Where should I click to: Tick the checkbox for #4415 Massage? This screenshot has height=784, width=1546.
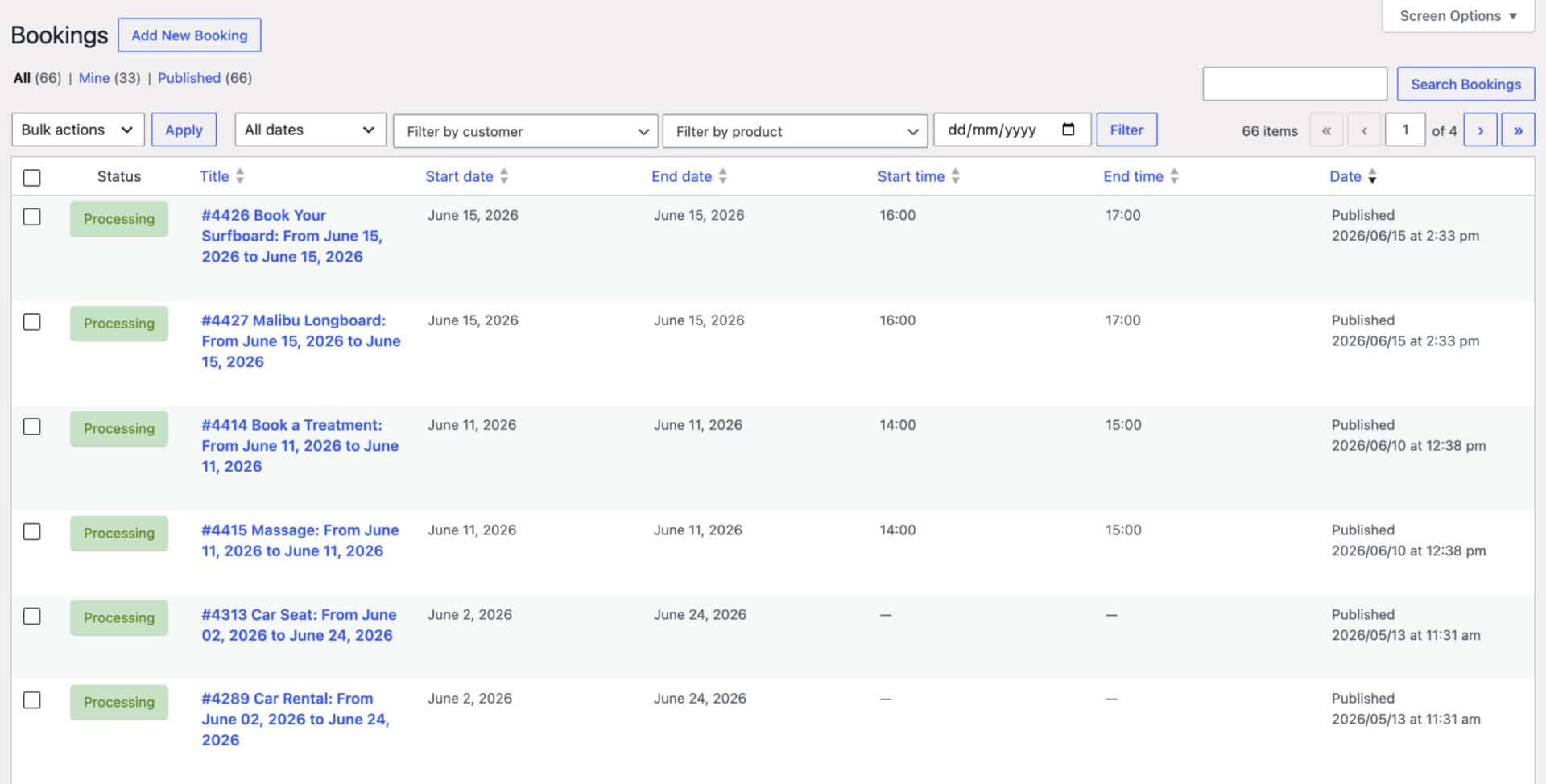(x=32, y=532)
